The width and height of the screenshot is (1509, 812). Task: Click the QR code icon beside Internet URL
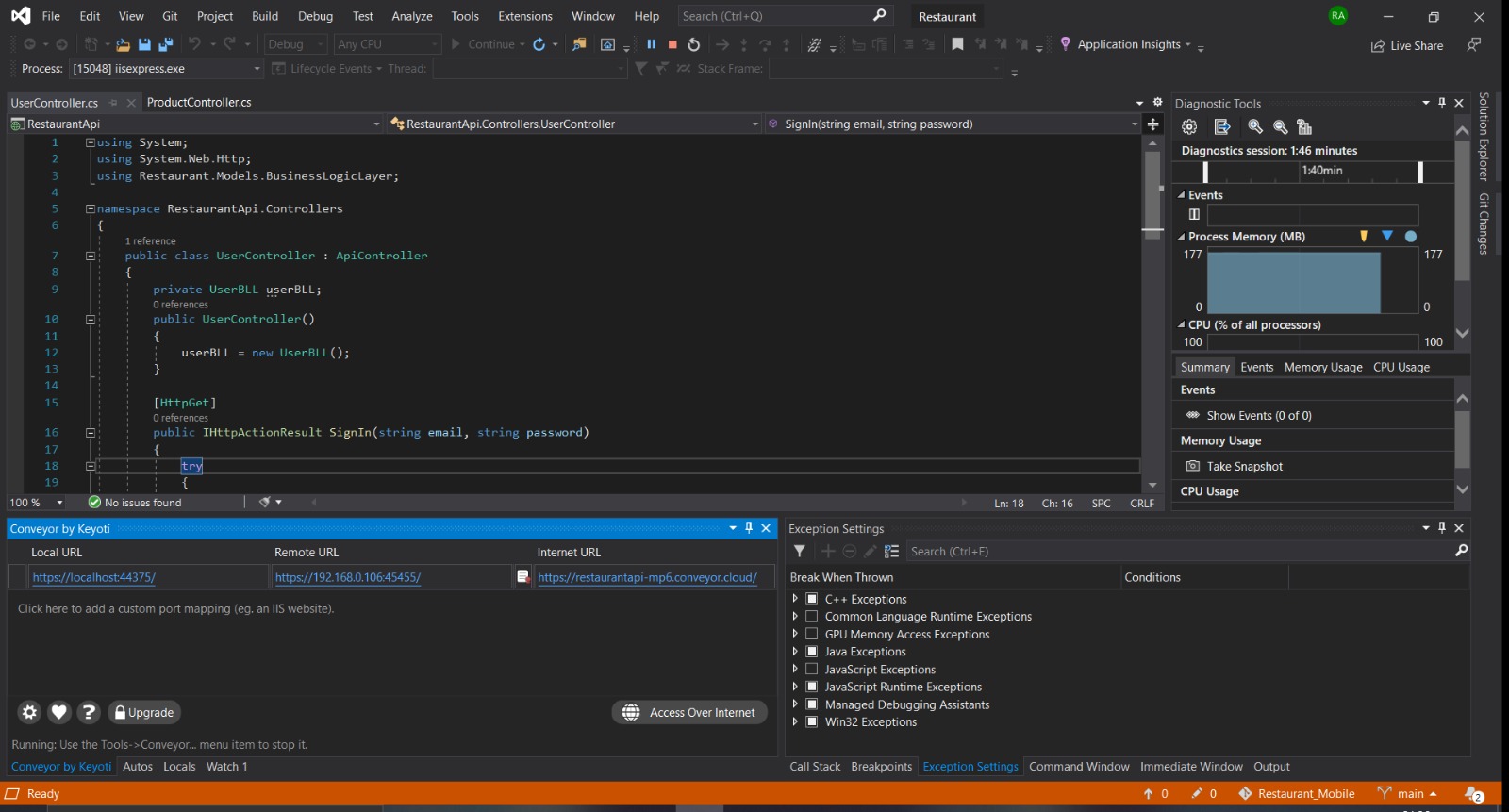[523, 576]
